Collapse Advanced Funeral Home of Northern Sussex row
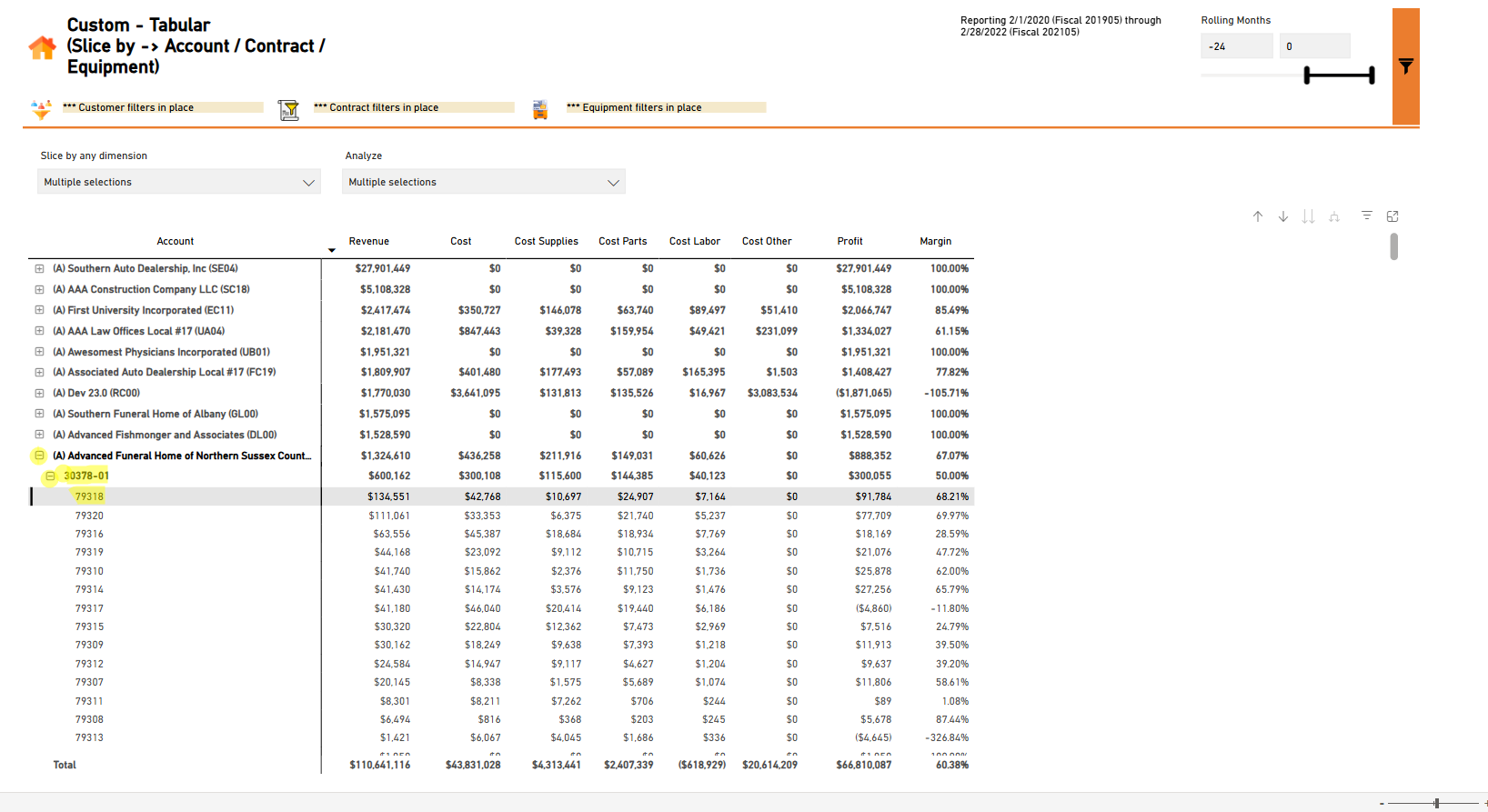The width and height of the screenshot is (1488, 812). pyautogui.click(x=39, y=456)
